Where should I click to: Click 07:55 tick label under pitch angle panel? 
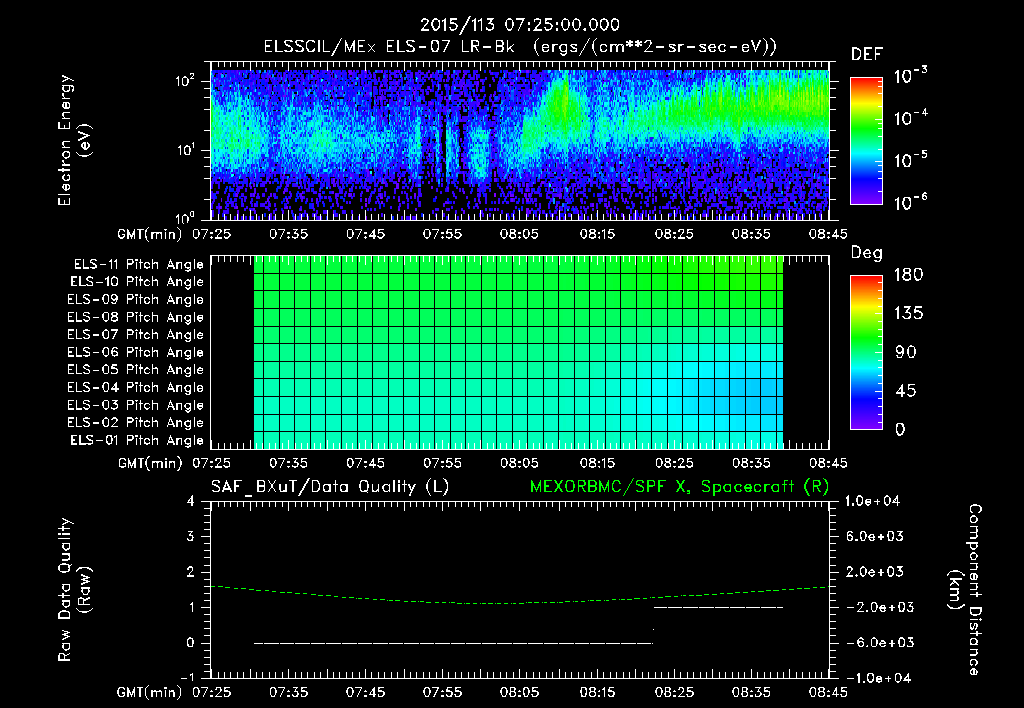[442, 463]
